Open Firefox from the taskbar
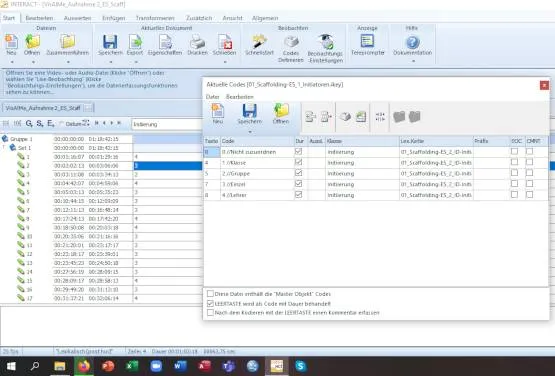The width and height of the screenshot is (555, 376). 84,366
